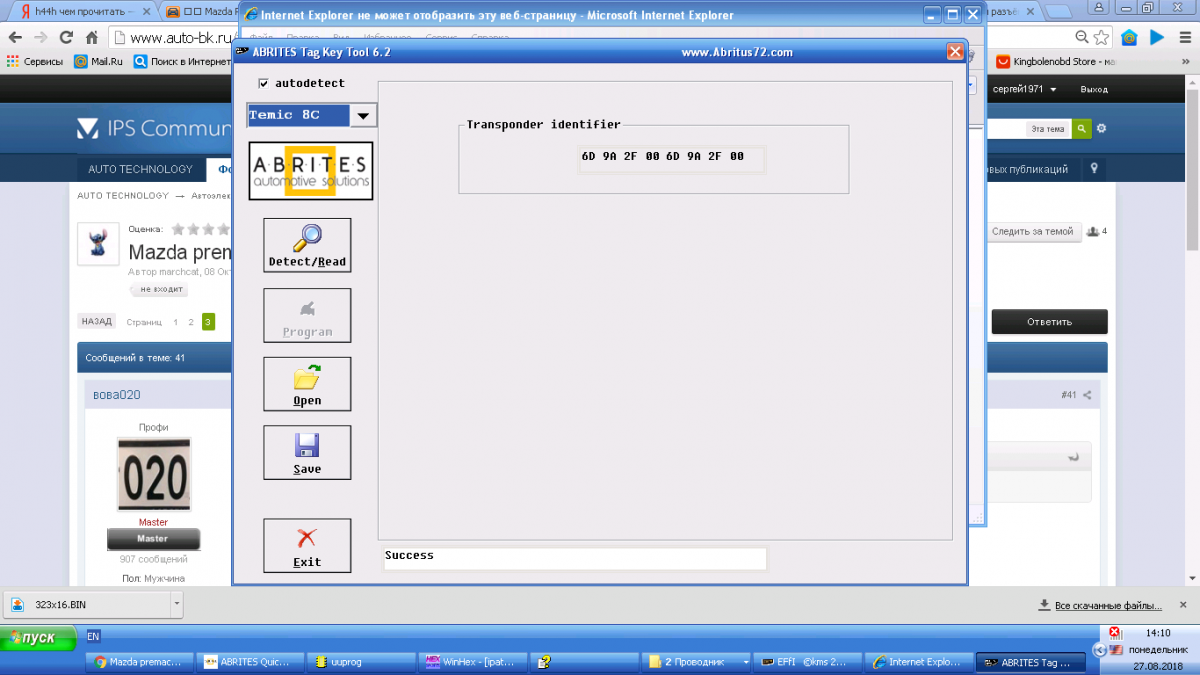The image size is (1200, 675).
Task: Select the transponder identifier hex value field
Action: [671, 159]
